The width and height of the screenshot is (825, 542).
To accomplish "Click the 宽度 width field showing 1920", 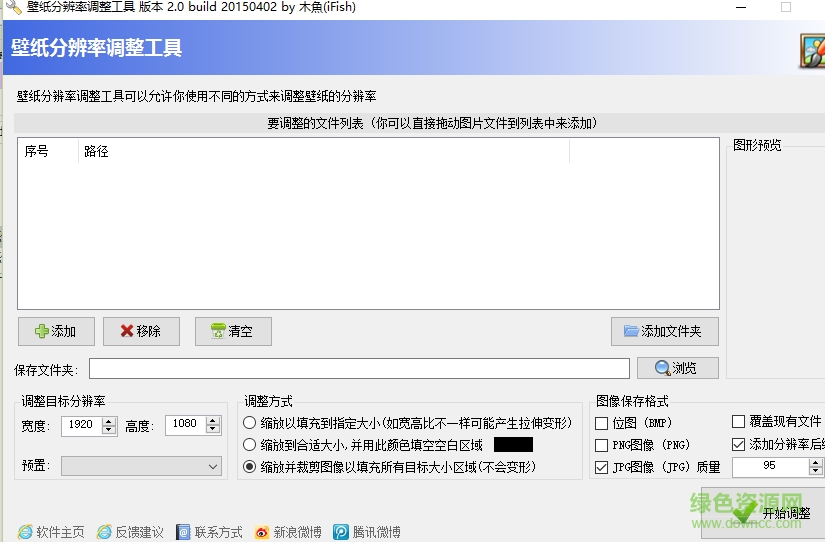I will [x=82, y=425].
